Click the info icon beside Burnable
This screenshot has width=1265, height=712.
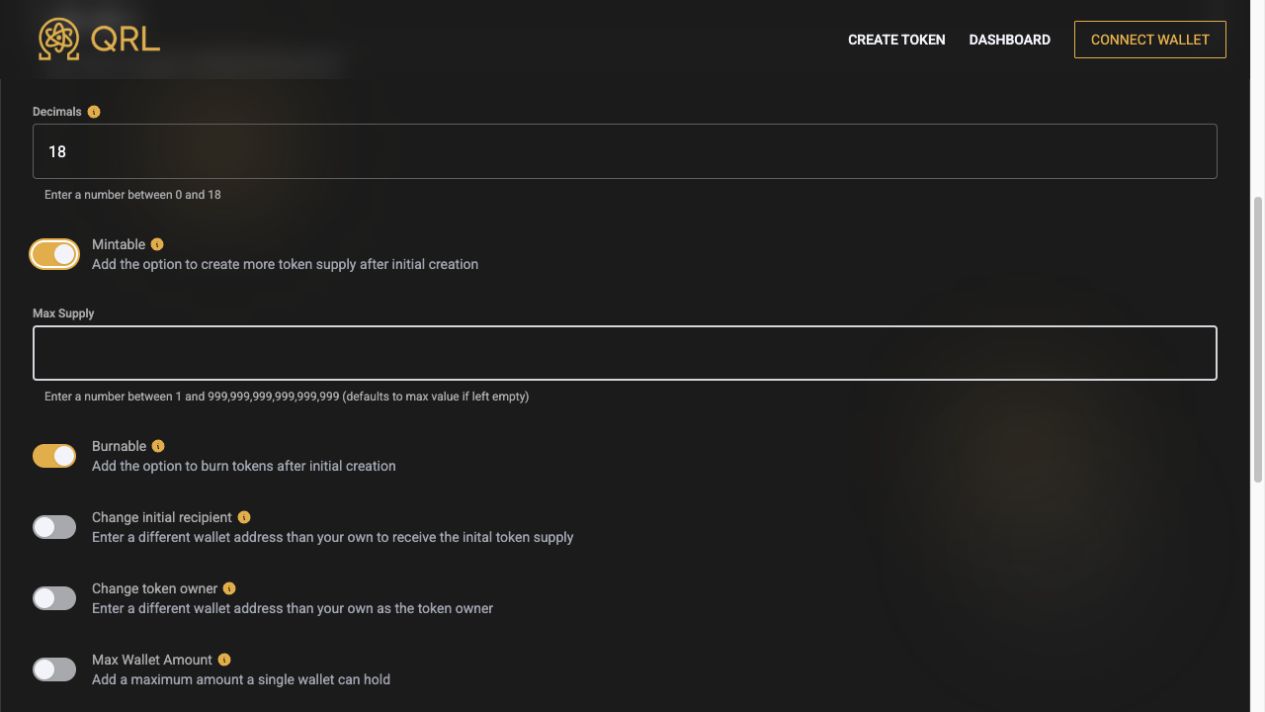pos(158,446)
